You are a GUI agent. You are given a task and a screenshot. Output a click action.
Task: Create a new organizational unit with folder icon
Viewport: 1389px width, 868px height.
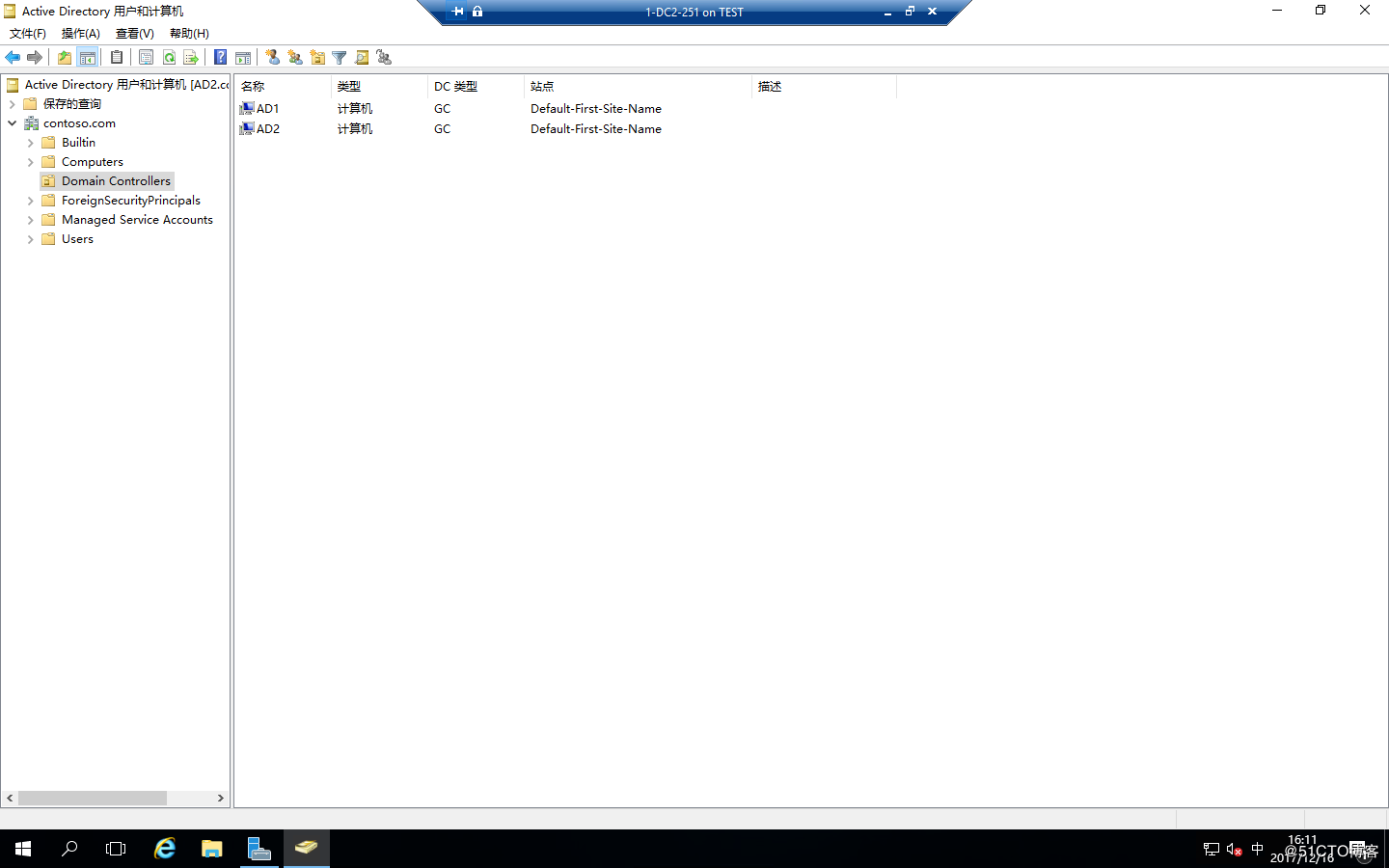click(317, 58)
